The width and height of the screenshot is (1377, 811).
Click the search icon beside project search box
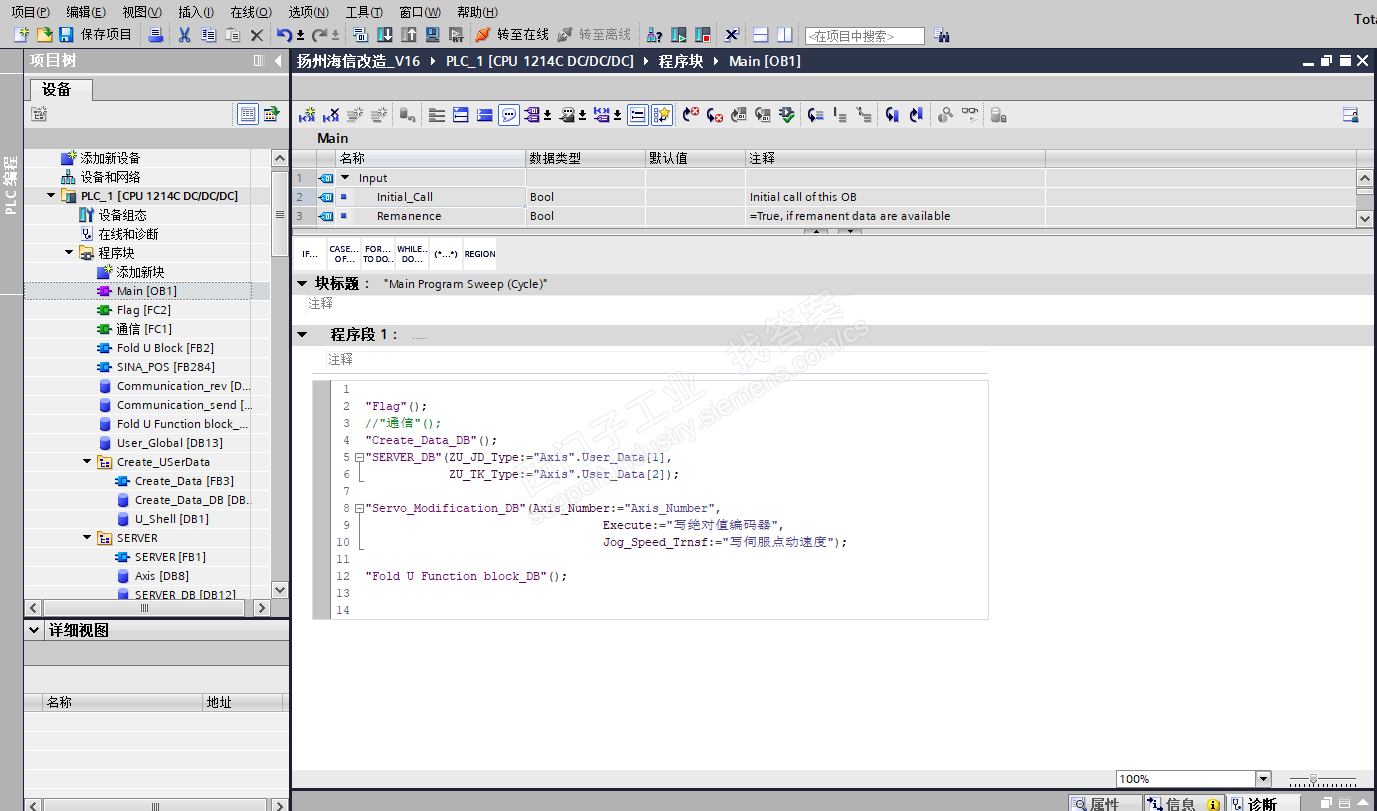tap(941, 35)
